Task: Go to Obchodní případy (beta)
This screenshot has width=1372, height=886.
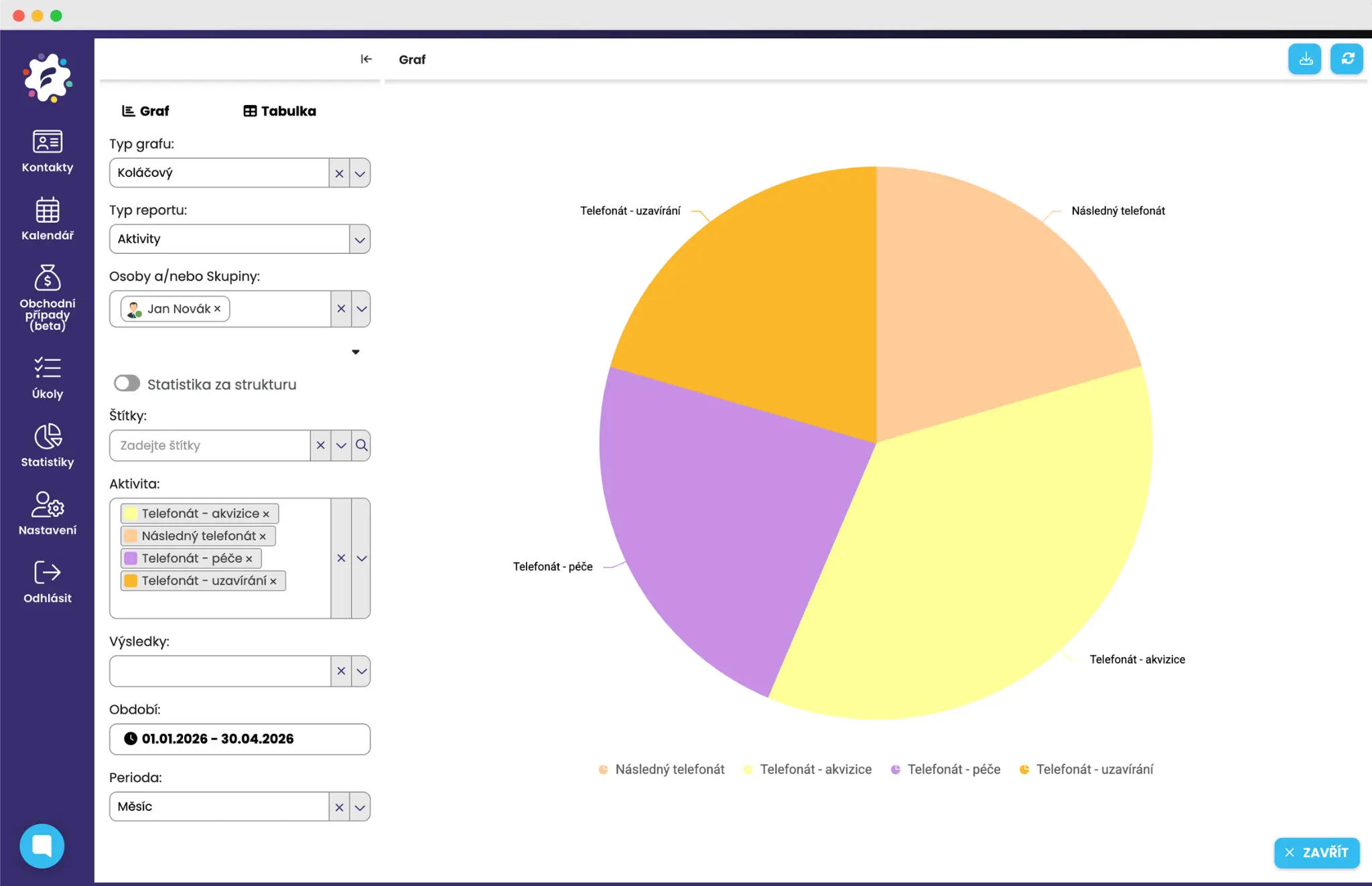Action: click(47, 297)
